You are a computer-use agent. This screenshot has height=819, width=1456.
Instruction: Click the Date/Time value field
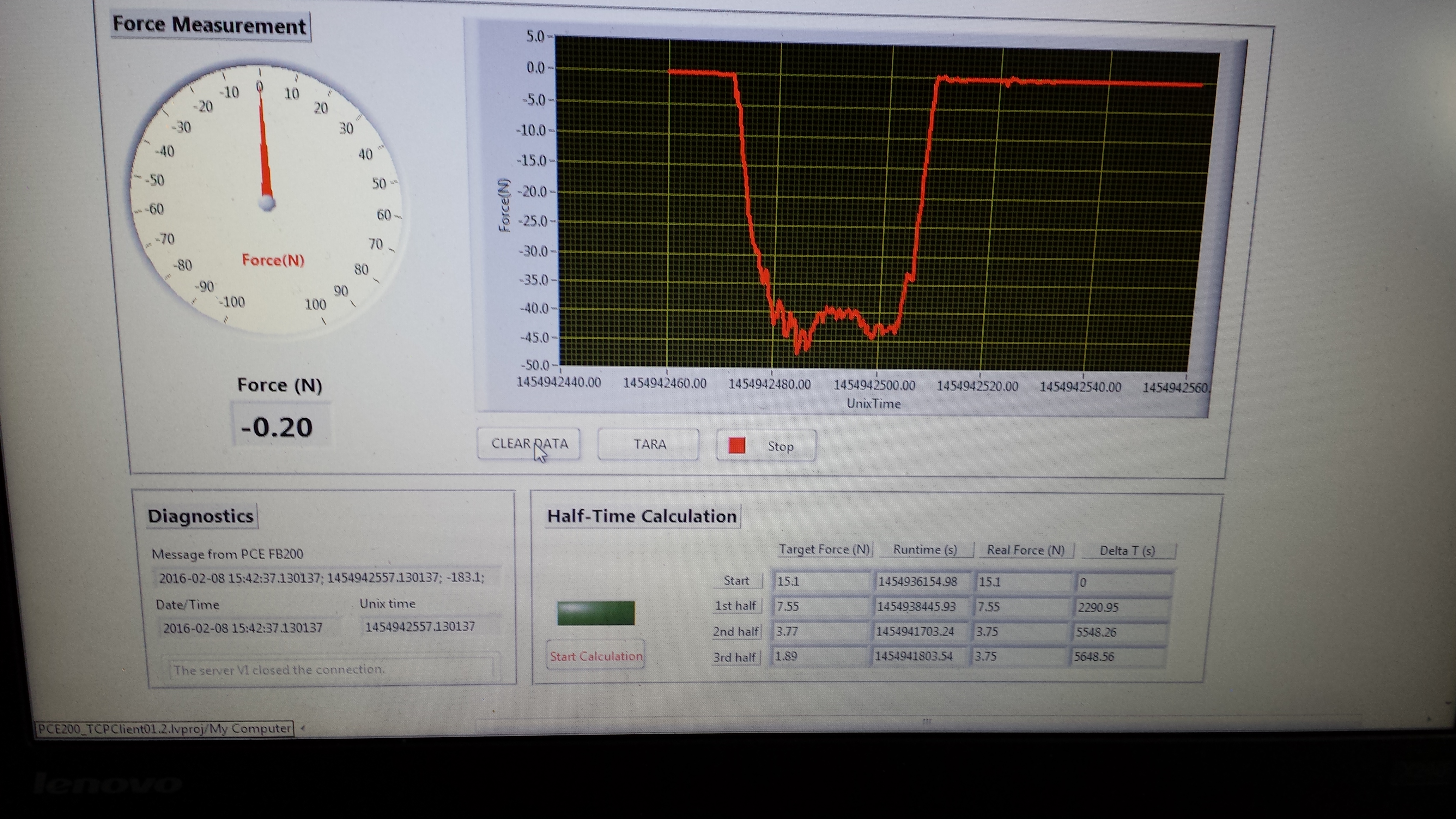[x=243, y=628]
